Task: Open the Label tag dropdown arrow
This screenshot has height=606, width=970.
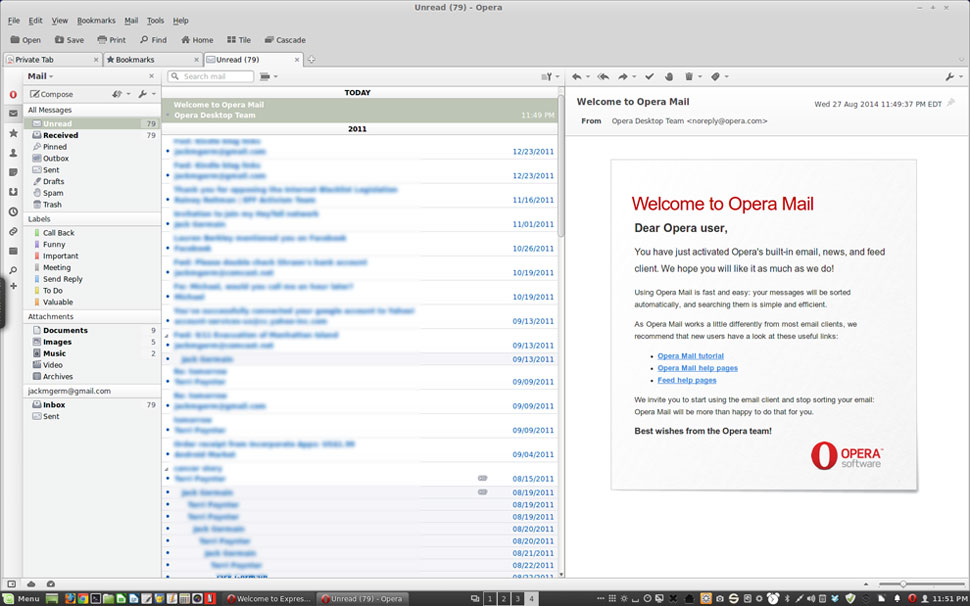Action: [x=727, y=77]
